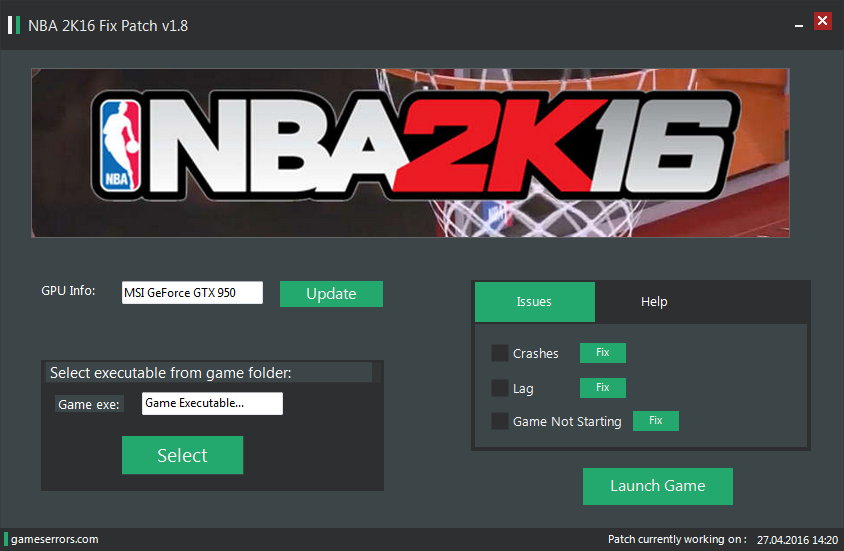Image resolution: width=844 pixels, height=551 pixels.
Task: Click the Game Executable input field
Action: [x=212, y=404]
